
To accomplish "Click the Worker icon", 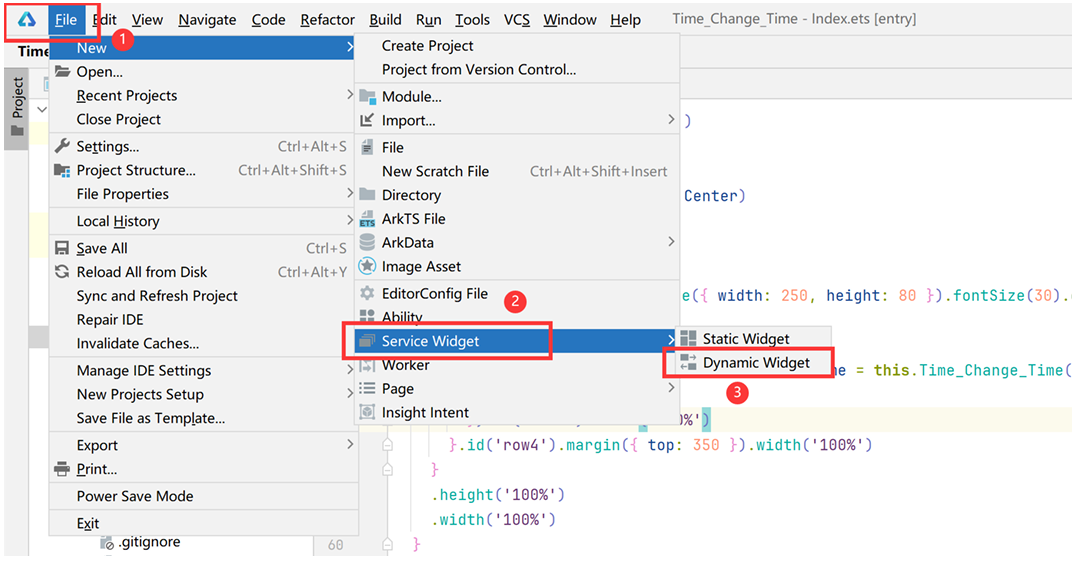I will click(x=367, y=365).
